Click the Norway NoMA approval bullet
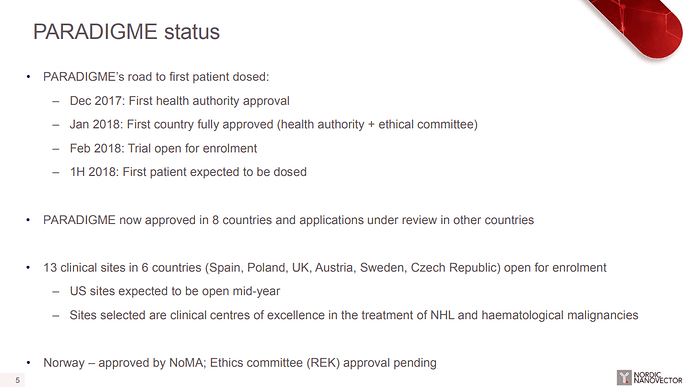Screen dimensions: 690x392 coord(240,363)
